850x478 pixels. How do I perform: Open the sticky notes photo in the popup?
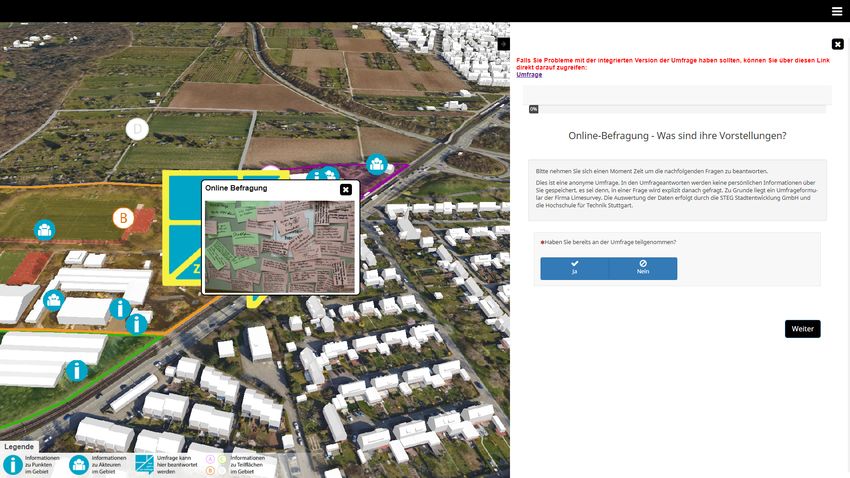[280, 247]
